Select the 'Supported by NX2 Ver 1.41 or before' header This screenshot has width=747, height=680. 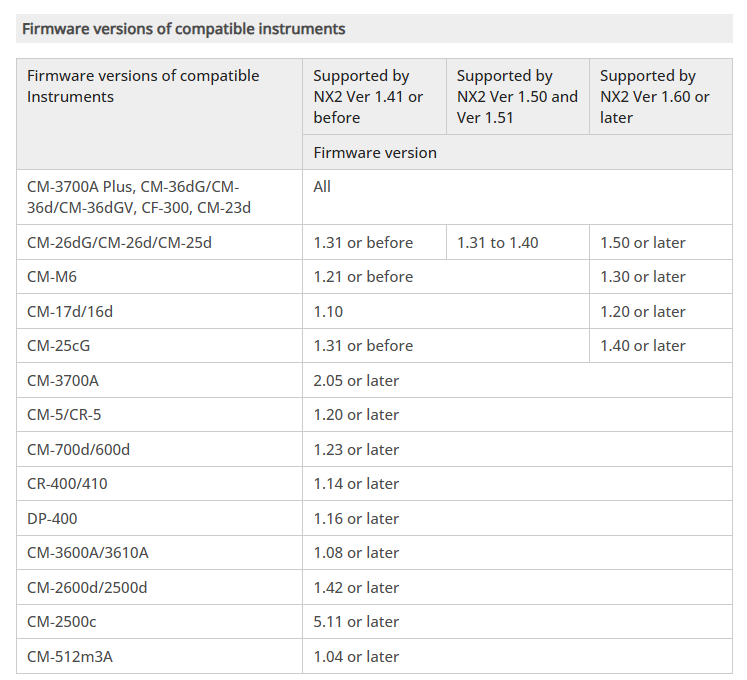pyautogui.click(x=368, y=96)
